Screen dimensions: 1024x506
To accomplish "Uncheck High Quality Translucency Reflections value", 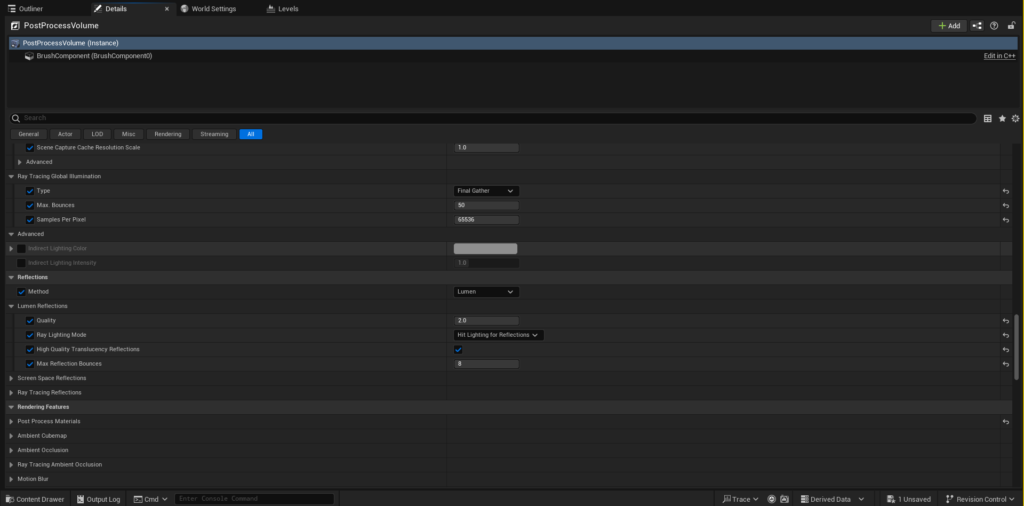I will tap(458, 349).
